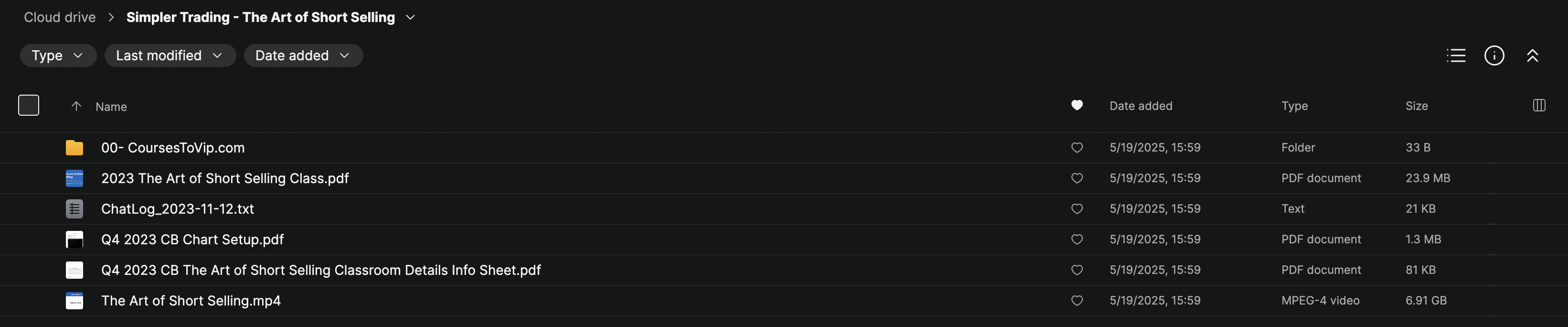
Task: Click the ChatLog text file icon
Action: 74,209
